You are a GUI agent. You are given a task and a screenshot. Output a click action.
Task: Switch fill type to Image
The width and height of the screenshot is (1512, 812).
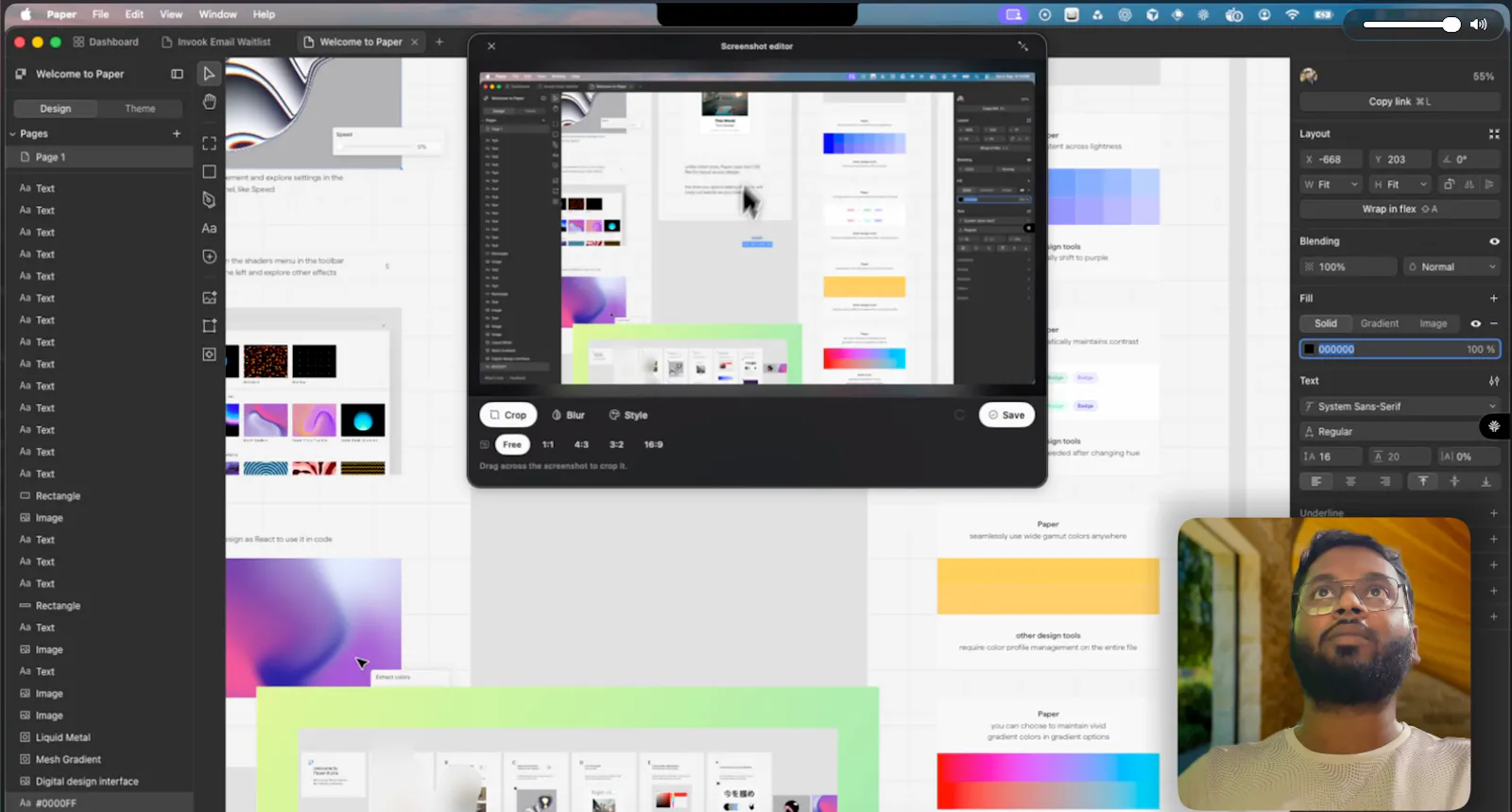[1434, 323]
